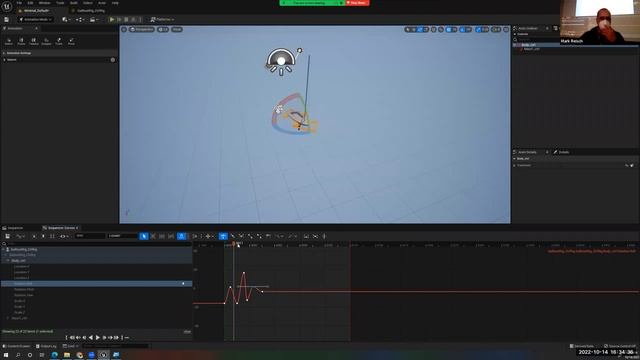Open the File menu

pyautogui.click(x=19, y=3)
